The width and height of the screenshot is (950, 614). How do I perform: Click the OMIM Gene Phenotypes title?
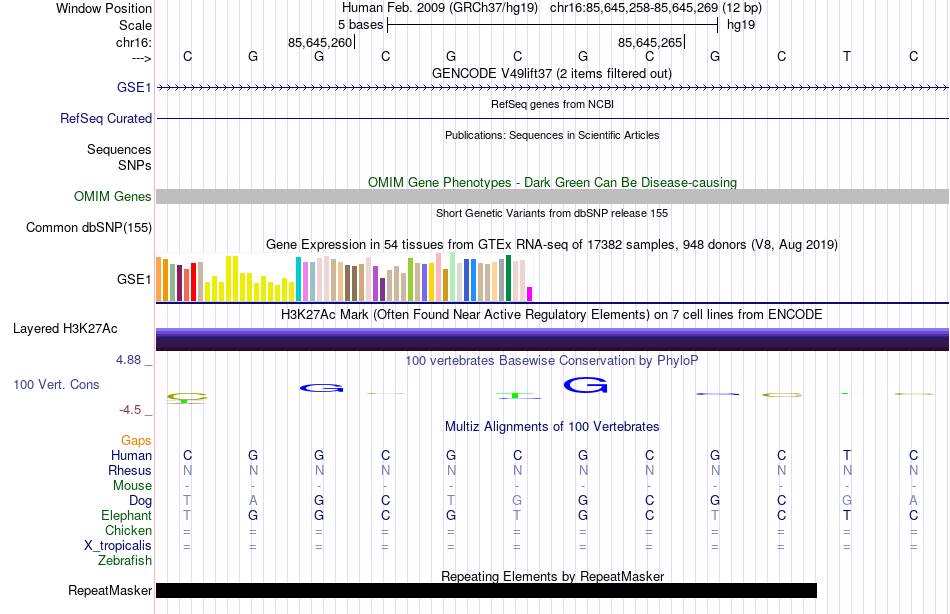point(552,182)
